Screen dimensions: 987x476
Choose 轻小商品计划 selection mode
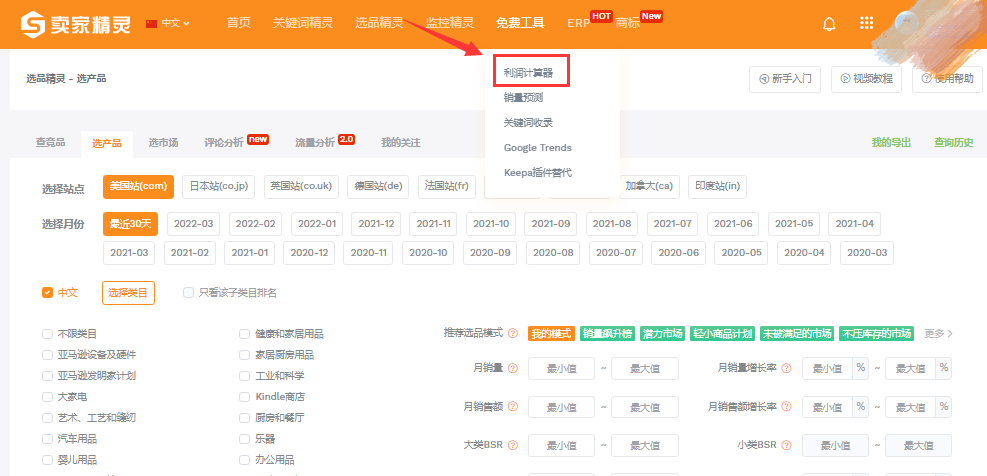click(x=723, y=334)
